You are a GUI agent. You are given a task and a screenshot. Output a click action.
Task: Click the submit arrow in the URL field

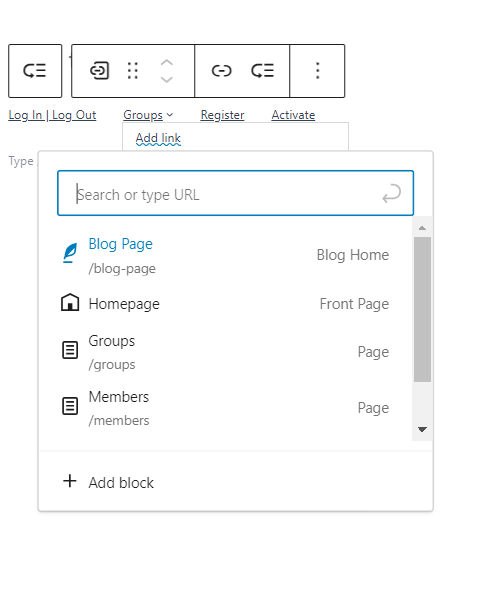point(392,193)
